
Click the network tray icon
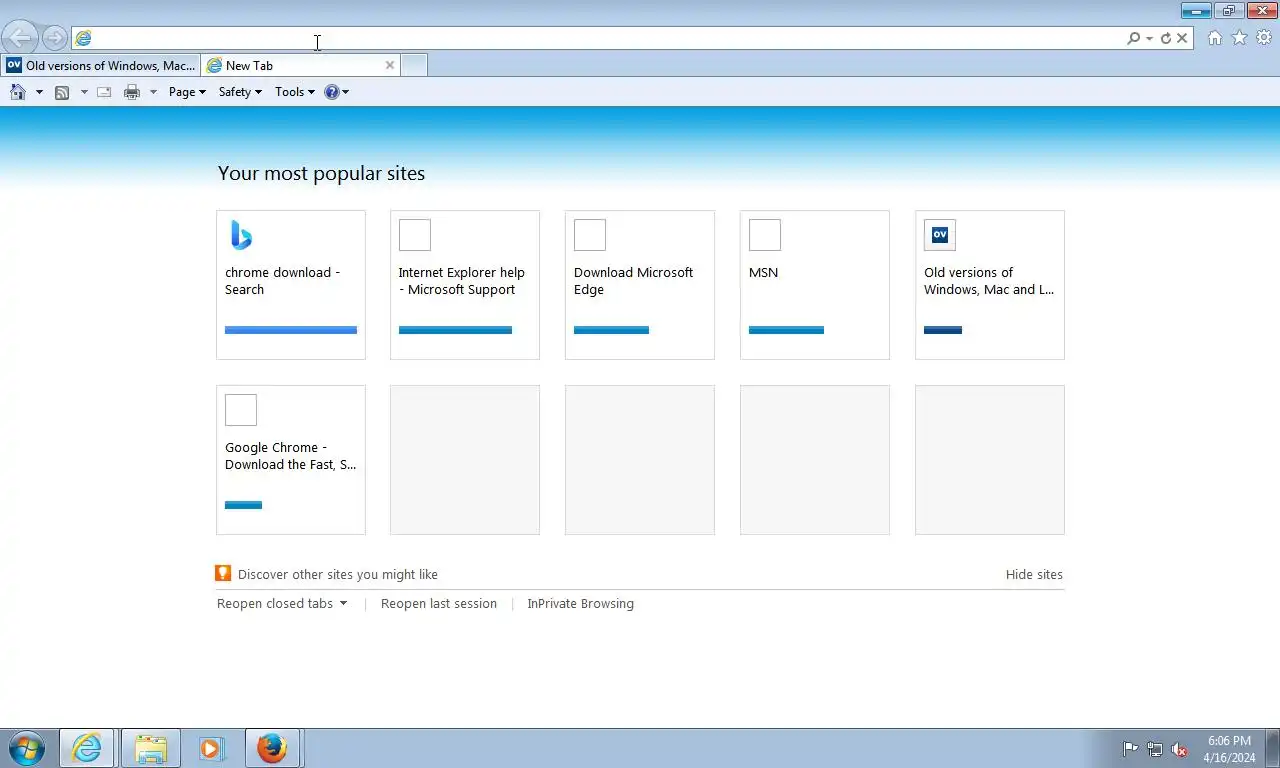pyautogui.click(x=1155, y=749)
